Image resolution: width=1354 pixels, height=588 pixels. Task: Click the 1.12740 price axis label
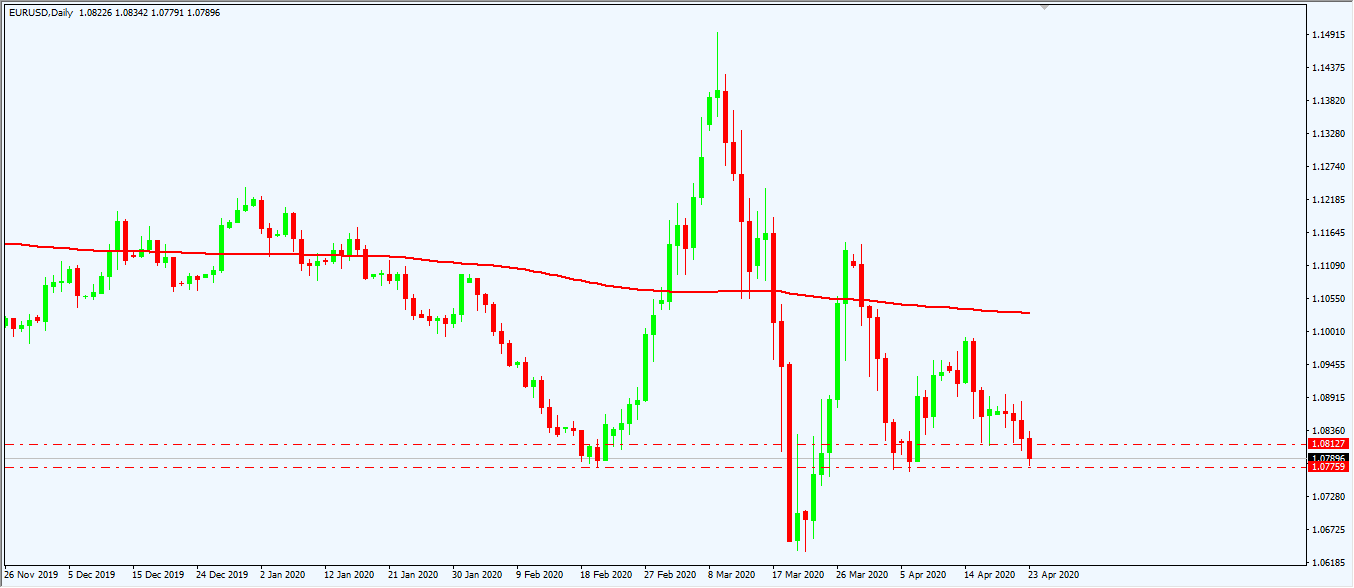pyautogui.click(x=1328, y=167)
